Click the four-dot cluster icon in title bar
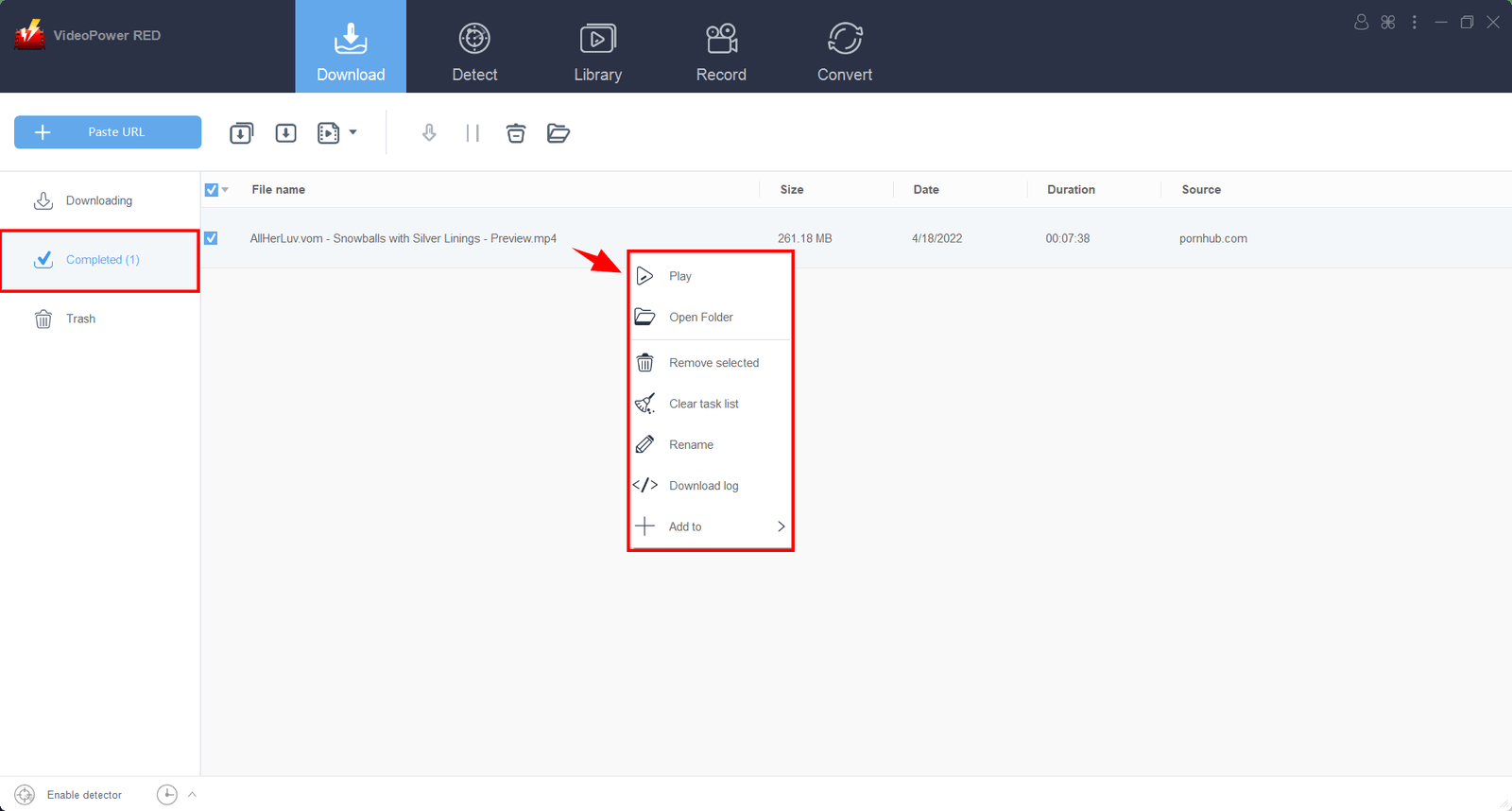1512x811 pixels. pos(1388,22)
